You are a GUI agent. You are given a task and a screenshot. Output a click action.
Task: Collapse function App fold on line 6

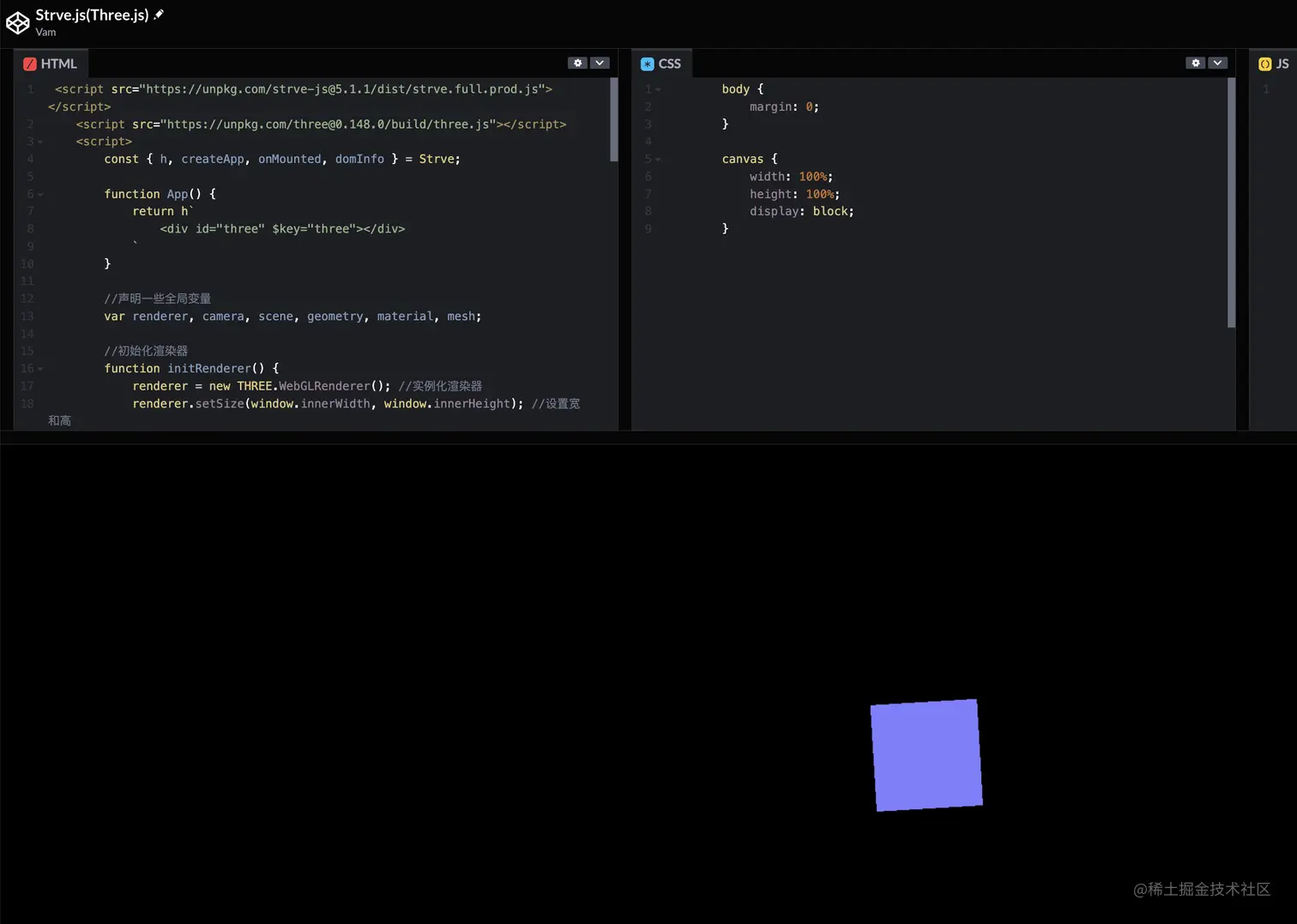pyautogui.click(x=40, y=194)
